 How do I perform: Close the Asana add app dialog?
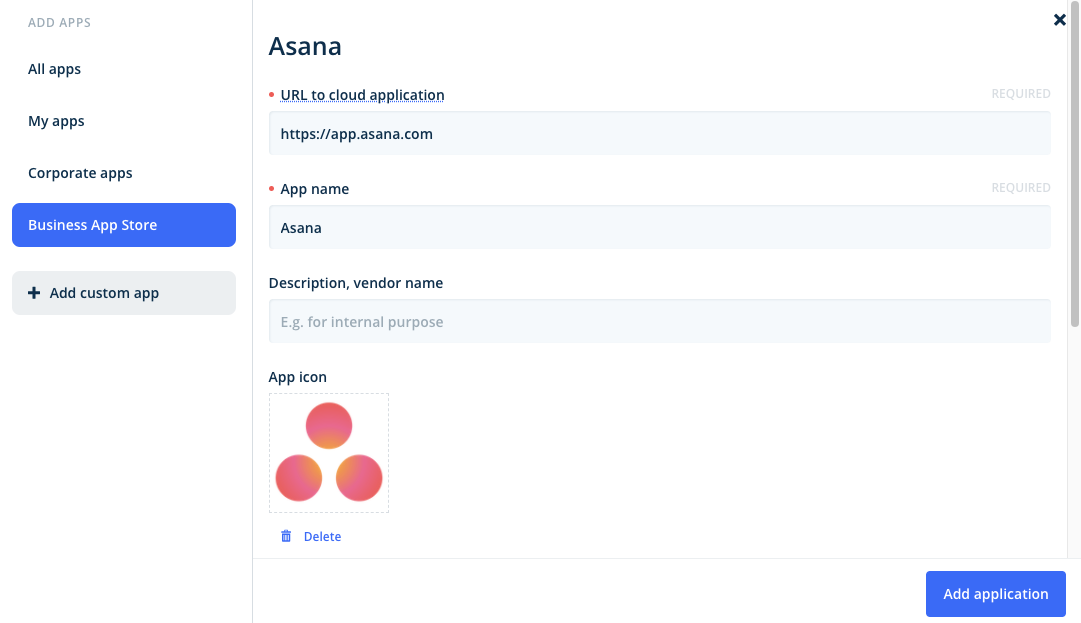click(x=1060, y=20)
